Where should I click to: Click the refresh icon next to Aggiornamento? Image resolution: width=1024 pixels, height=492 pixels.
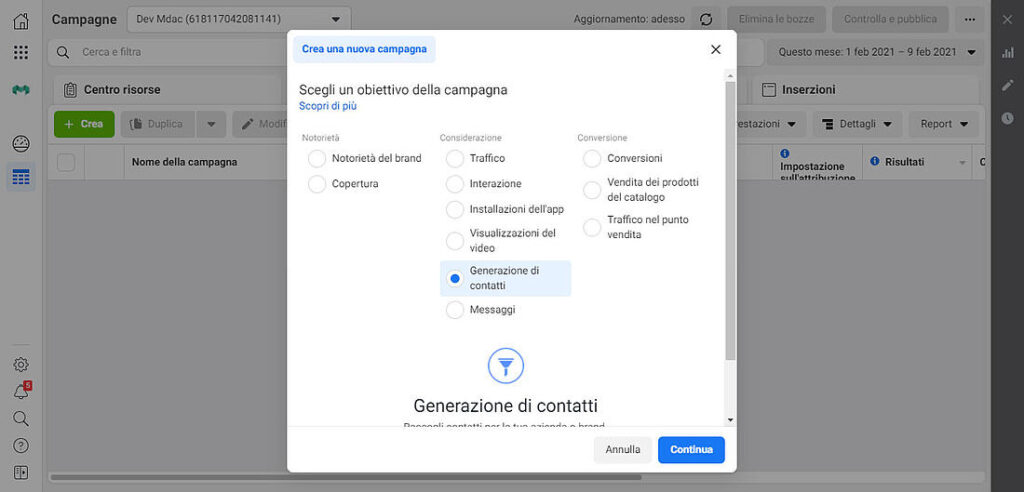706,19
